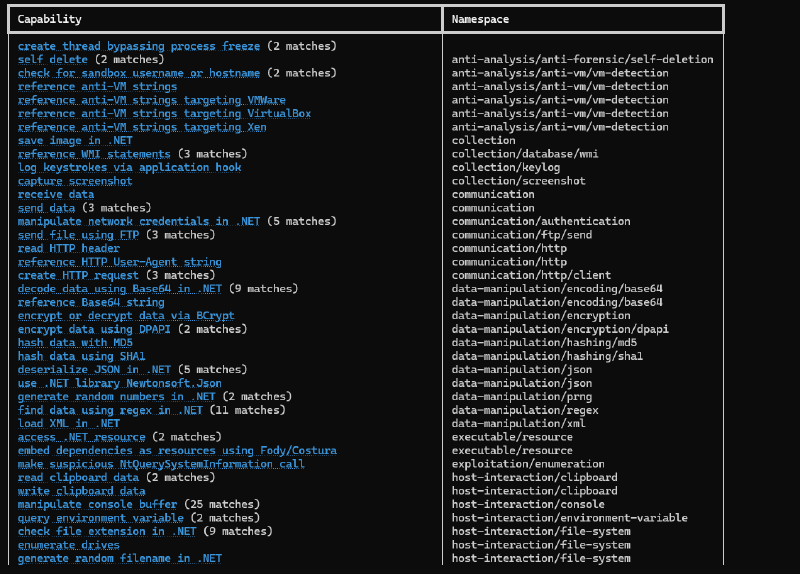Click the 'enumerate drives' link
Image resolution: width=800 pixels, height=574 pixels.
(69, 545)
